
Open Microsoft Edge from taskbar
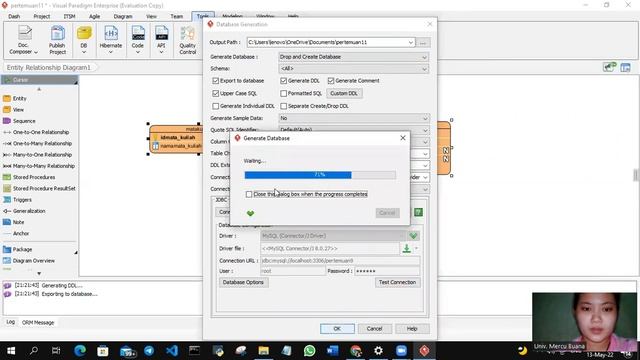[x=80, y=351]
